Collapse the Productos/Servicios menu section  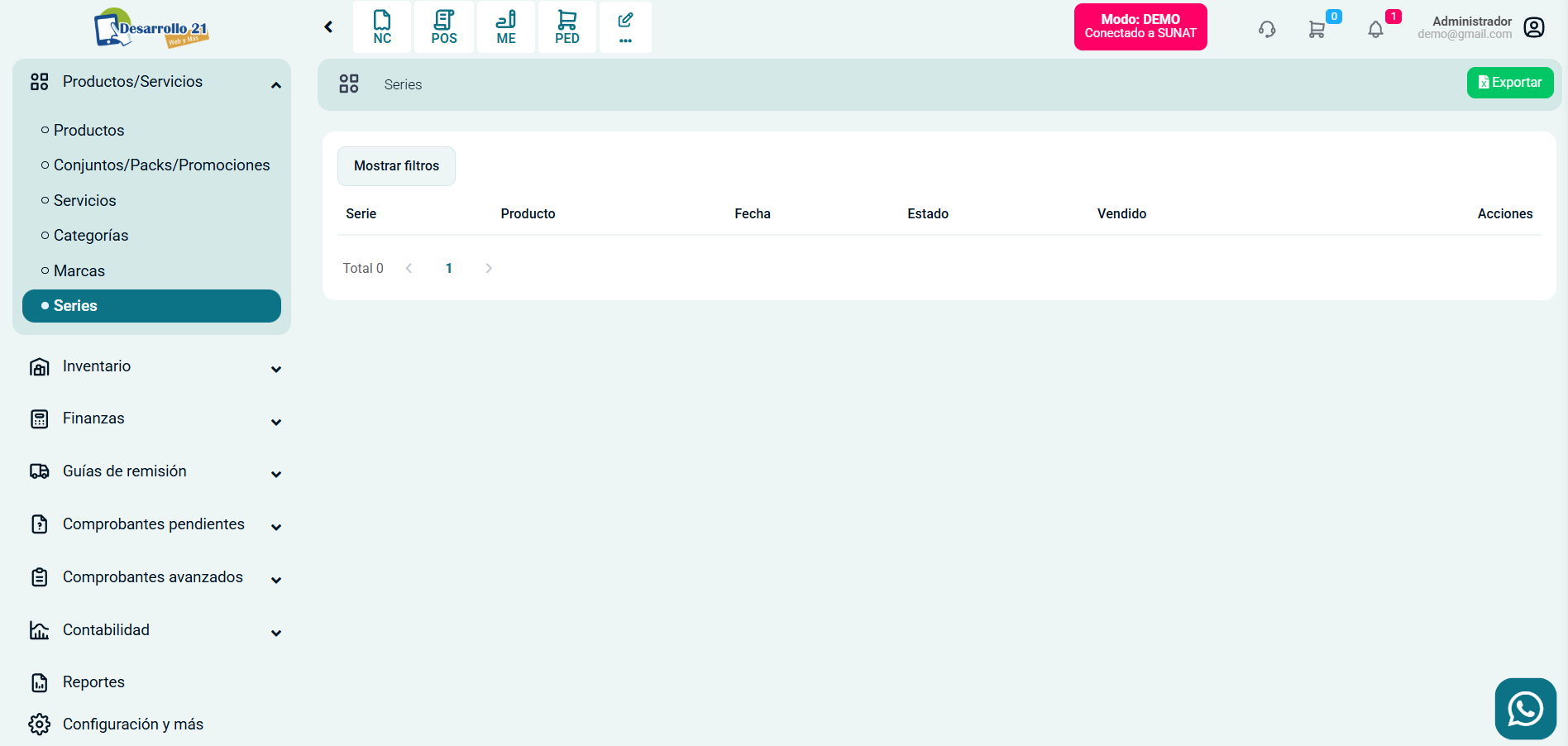tap(276, 84)
